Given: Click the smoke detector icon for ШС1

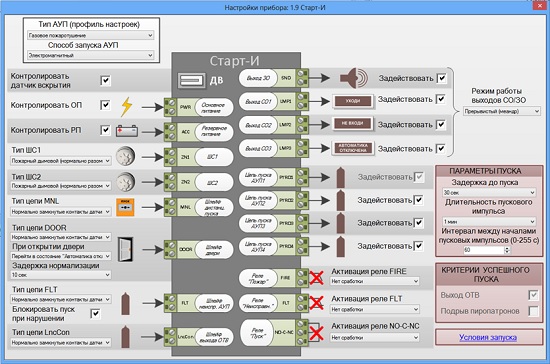Looking at the screenshot, I should tap(125, 156).
